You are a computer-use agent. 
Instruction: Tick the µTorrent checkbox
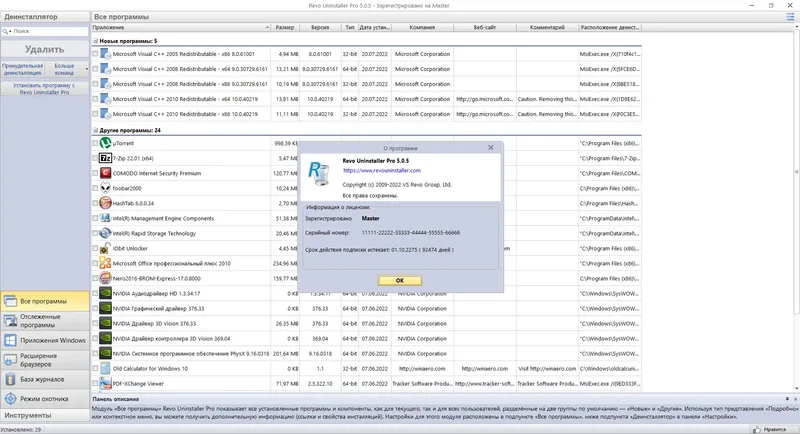(x=95, y=143)
